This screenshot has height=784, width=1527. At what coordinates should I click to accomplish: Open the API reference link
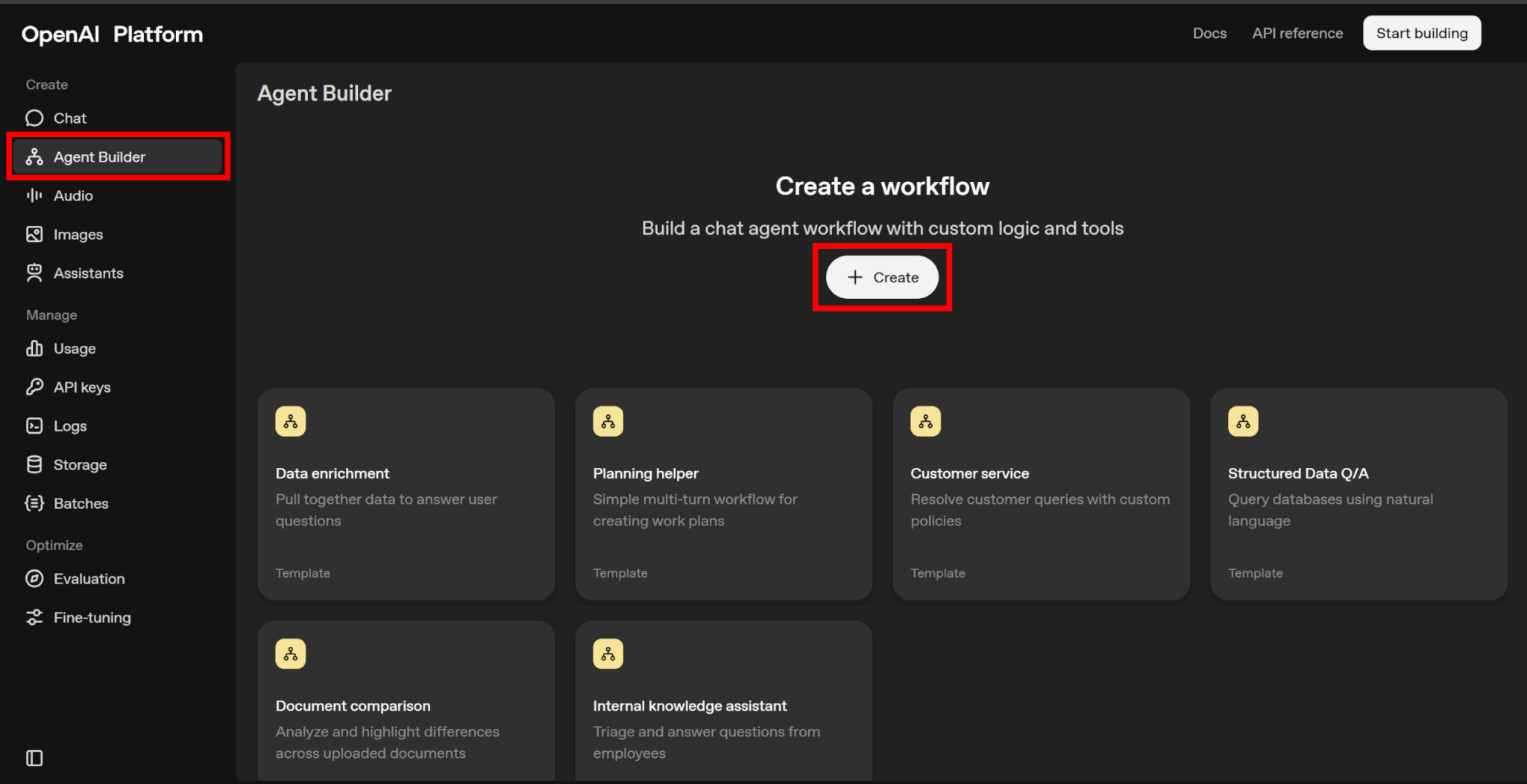(1297, 34)
